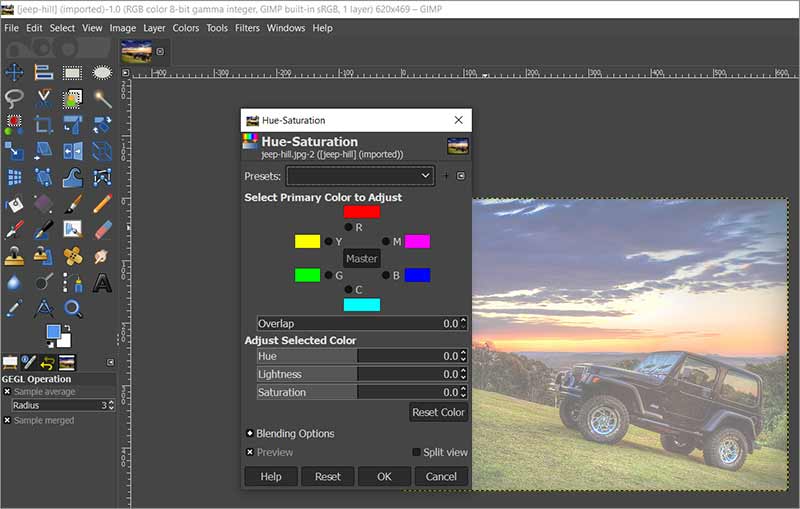The image size is (800, 509).
Task: Expand Blending Options section
Action: tap(250, 433)
